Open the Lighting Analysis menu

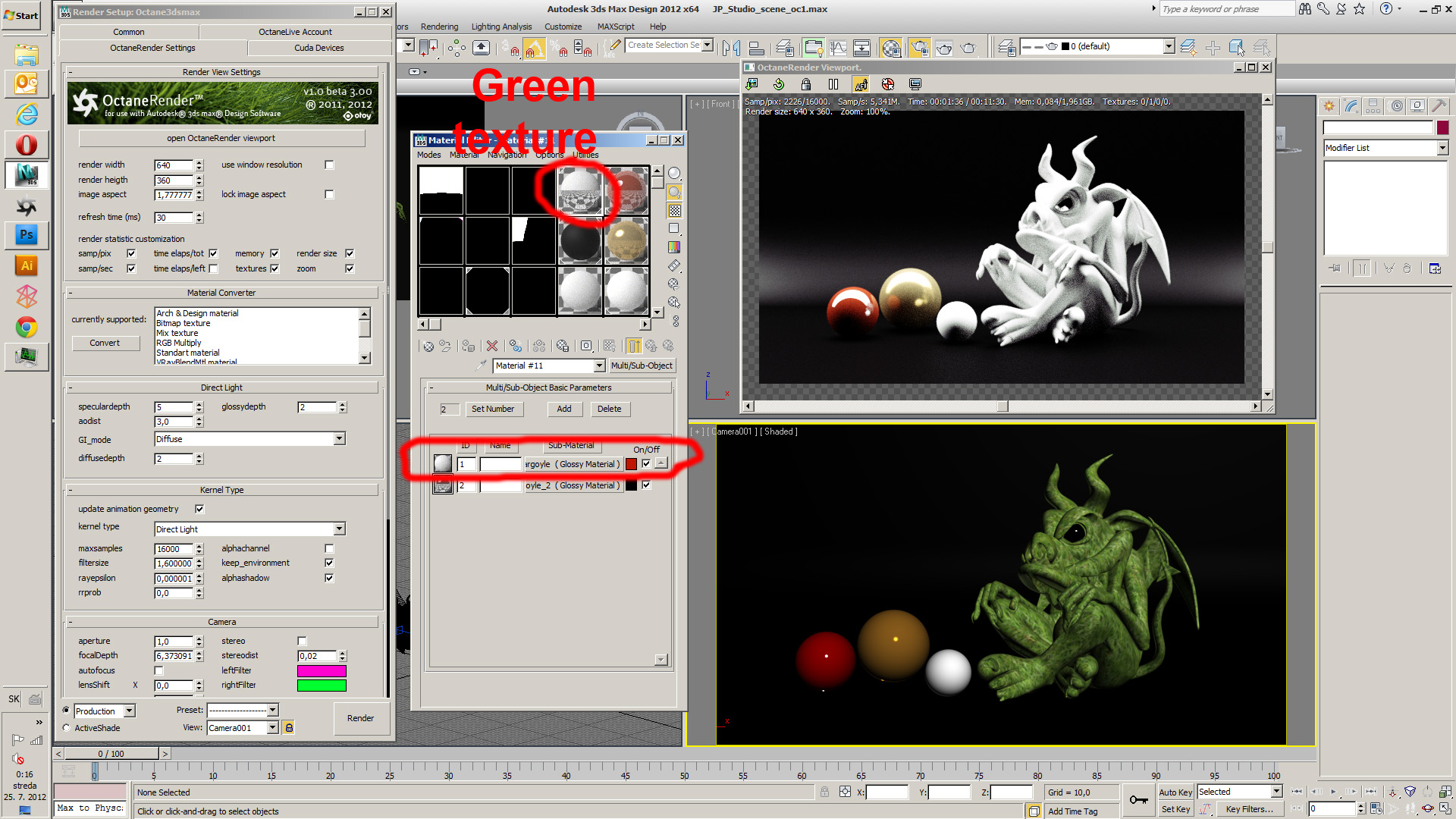click(501, 27)
